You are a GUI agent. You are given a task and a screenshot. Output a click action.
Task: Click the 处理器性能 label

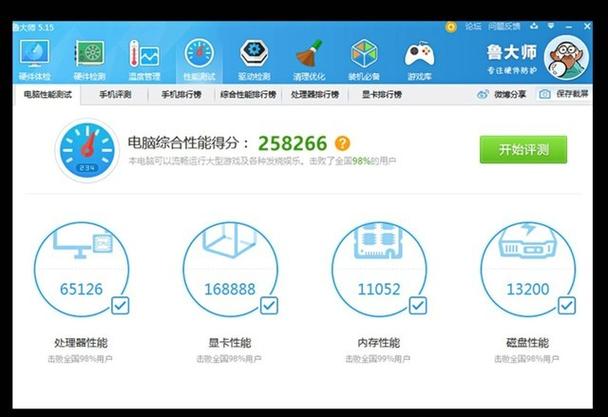pyautogui.click(x=81, y=343)
